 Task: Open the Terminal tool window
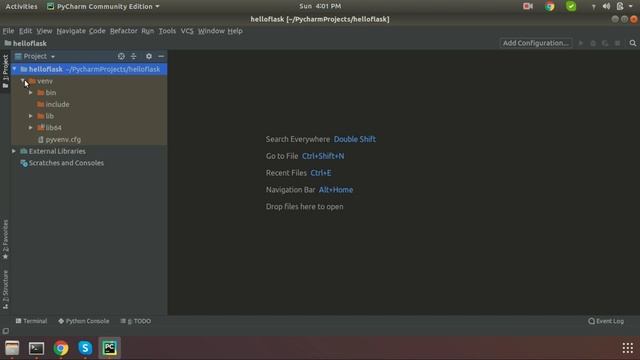31,321
